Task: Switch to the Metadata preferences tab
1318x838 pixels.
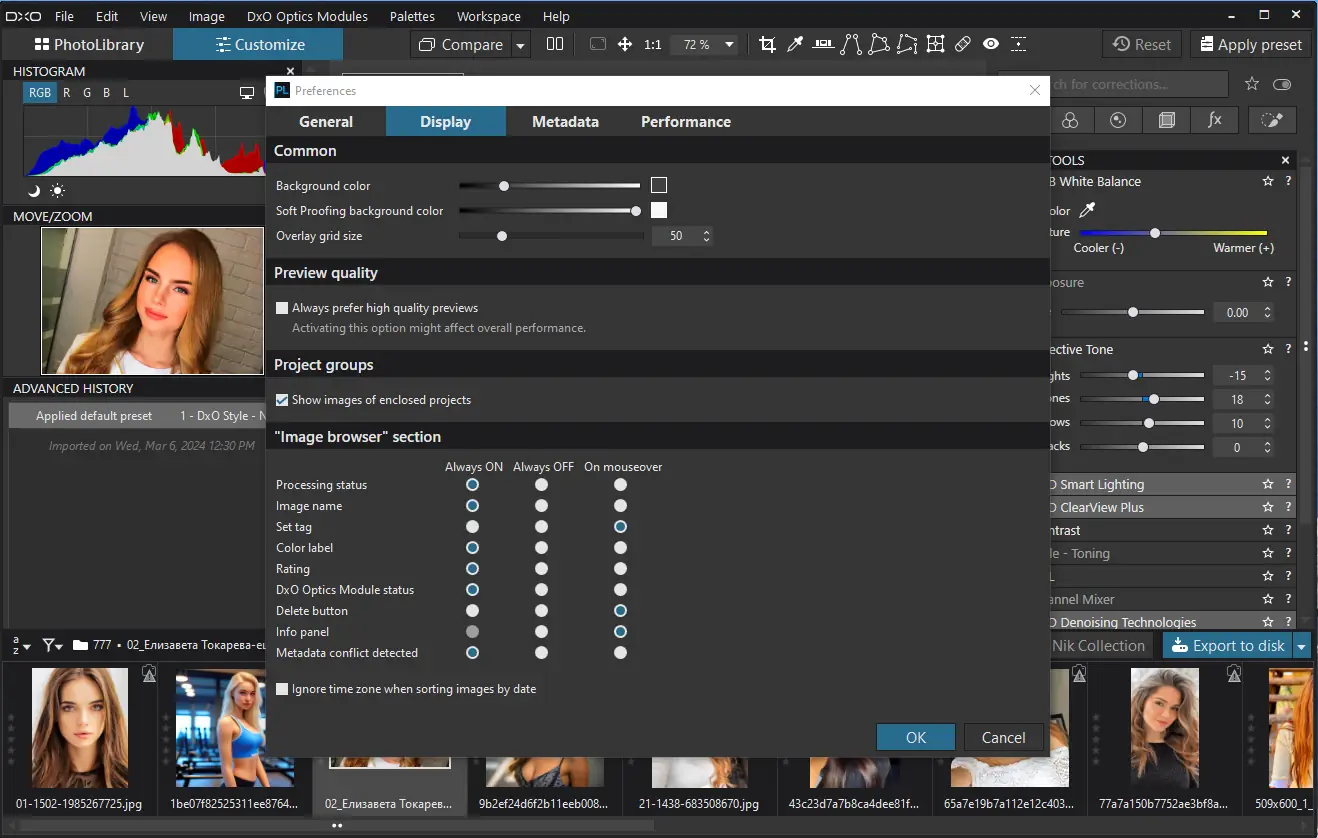Action: coord(564,121)
